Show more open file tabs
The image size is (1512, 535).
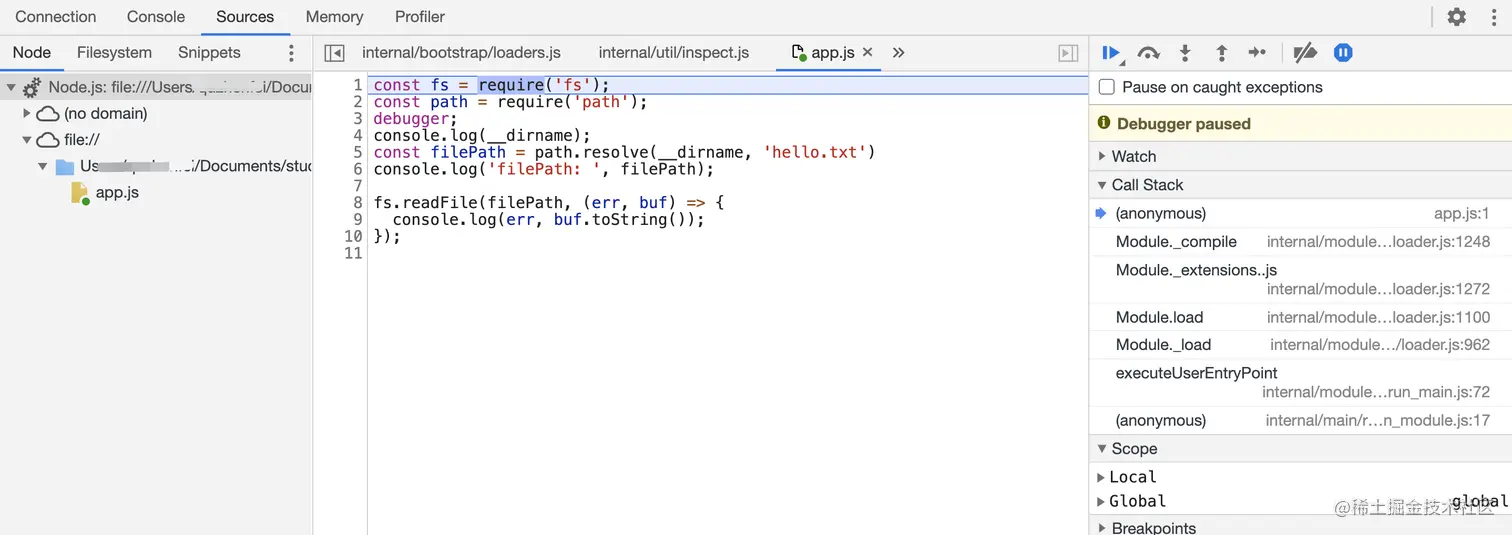pyautogui.click(x=898, y=53)
